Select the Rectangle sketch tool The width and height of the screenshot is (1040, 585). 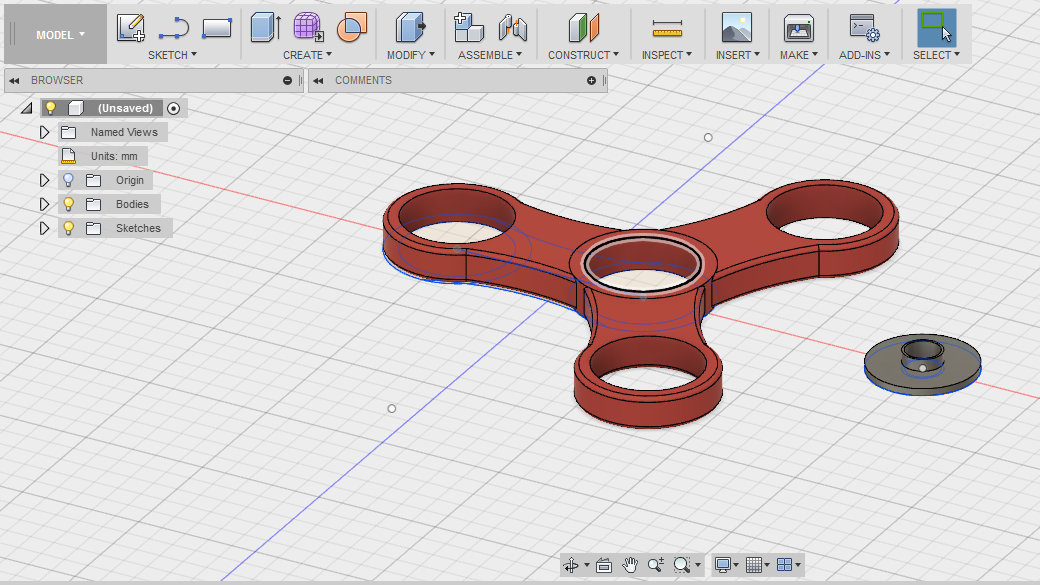(x=217, y=28)
